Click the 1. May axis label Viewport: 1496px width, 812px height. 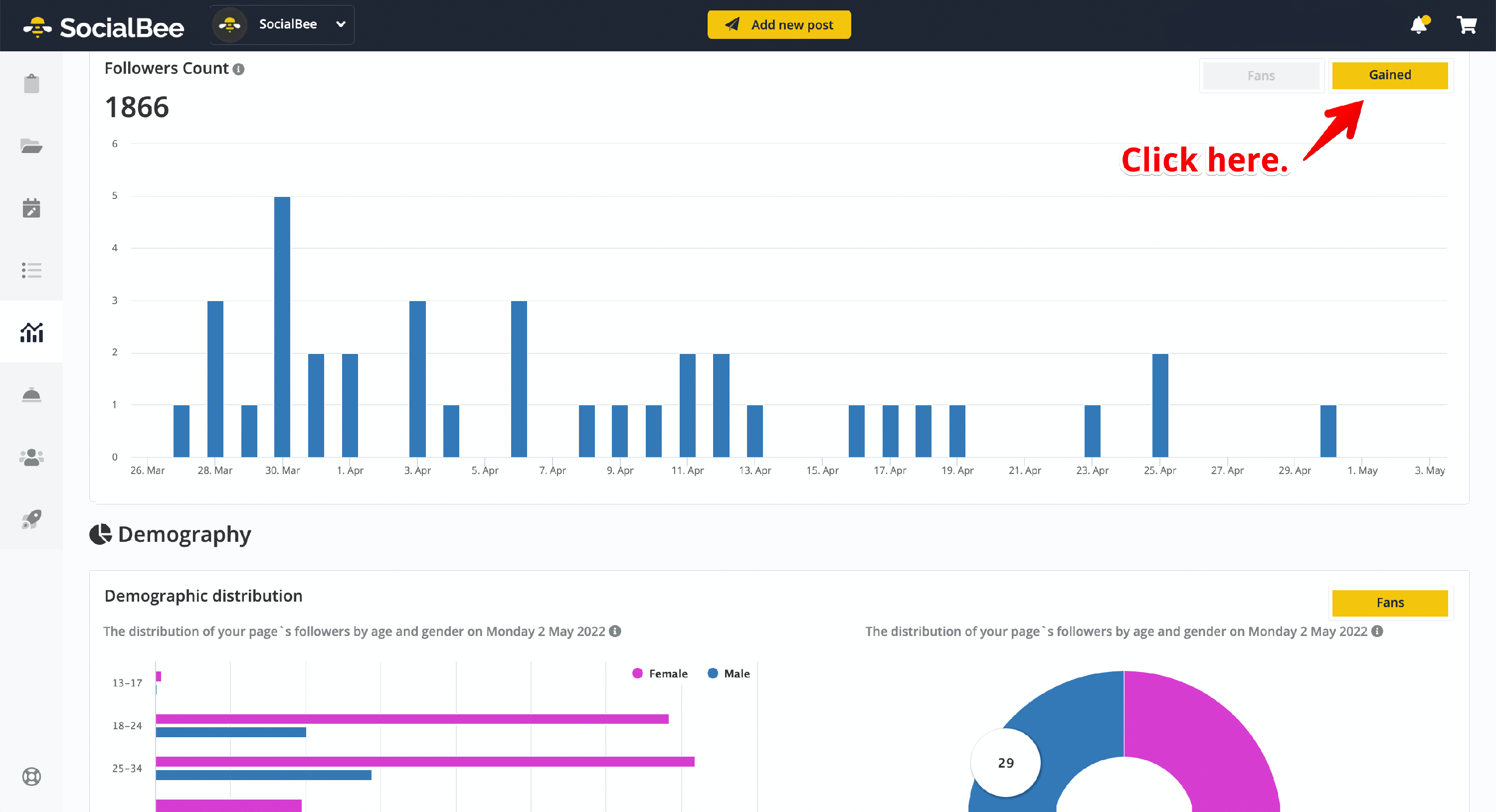[x=1362, y=470]
